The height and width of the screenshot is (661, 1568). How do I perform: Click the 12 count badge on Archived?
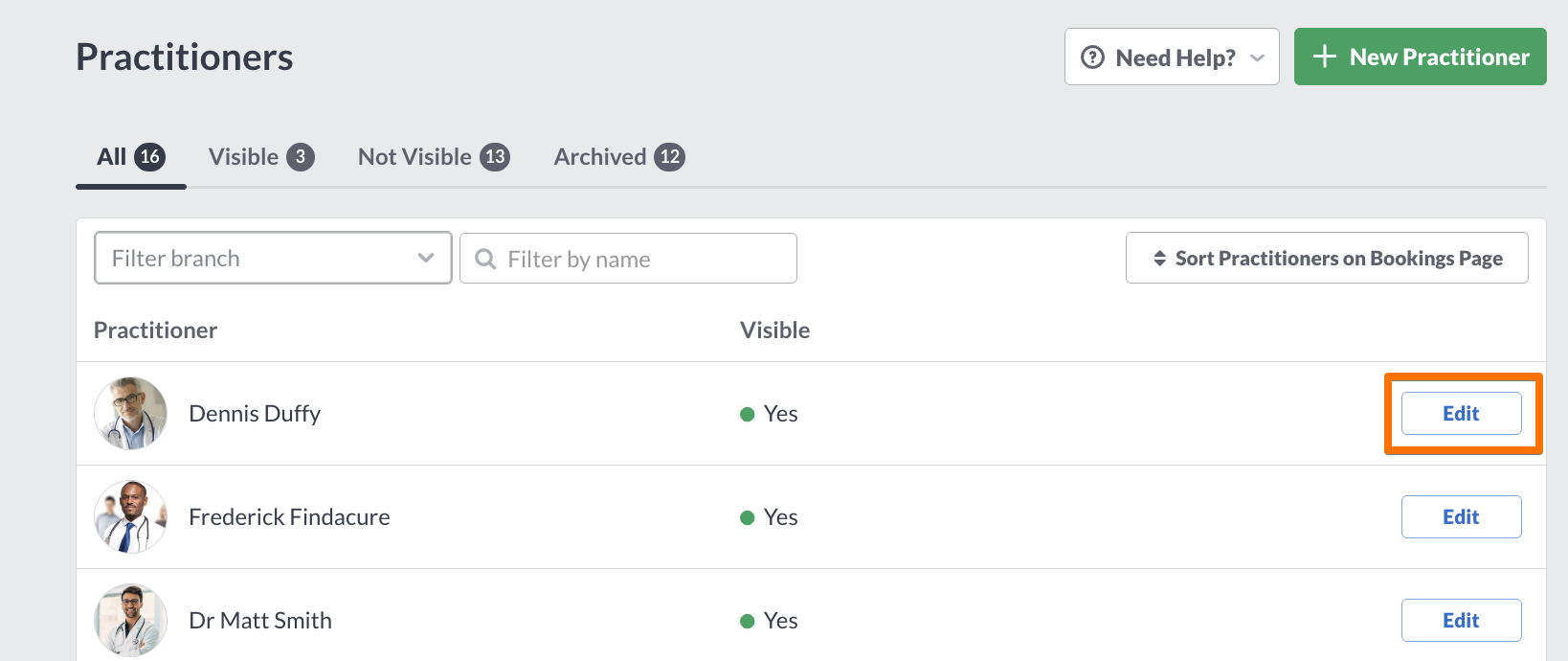[x=670, y=157]
